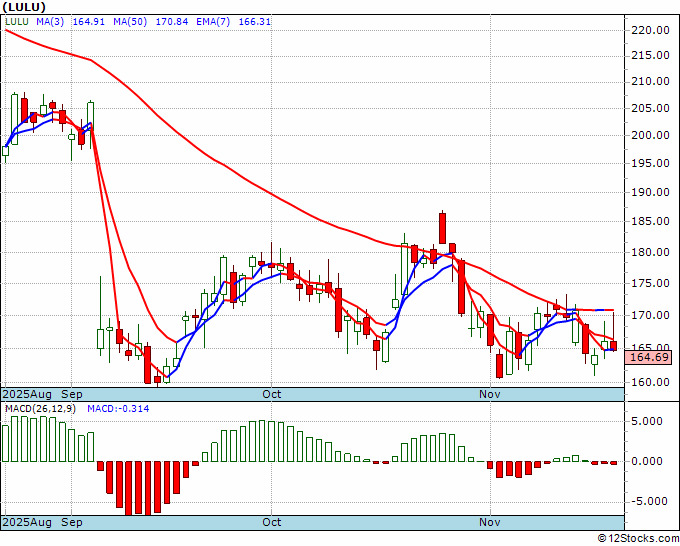Click the current price tag 164.69
The width and height of the screenshot is (680, 546).
[647, 357]
